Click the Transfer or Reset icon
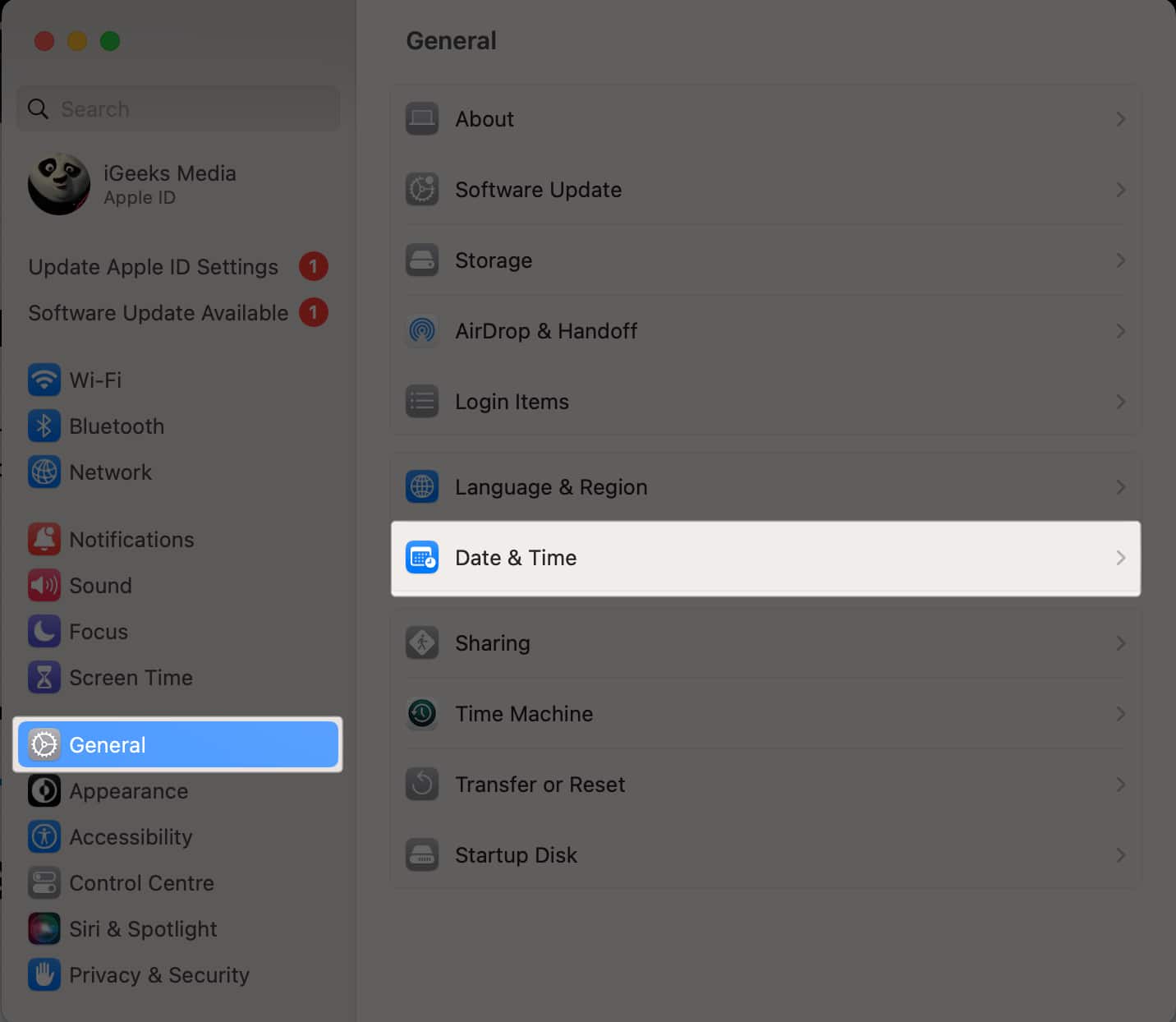Screen dimensions: 1176x1022 tap(422, 785)
